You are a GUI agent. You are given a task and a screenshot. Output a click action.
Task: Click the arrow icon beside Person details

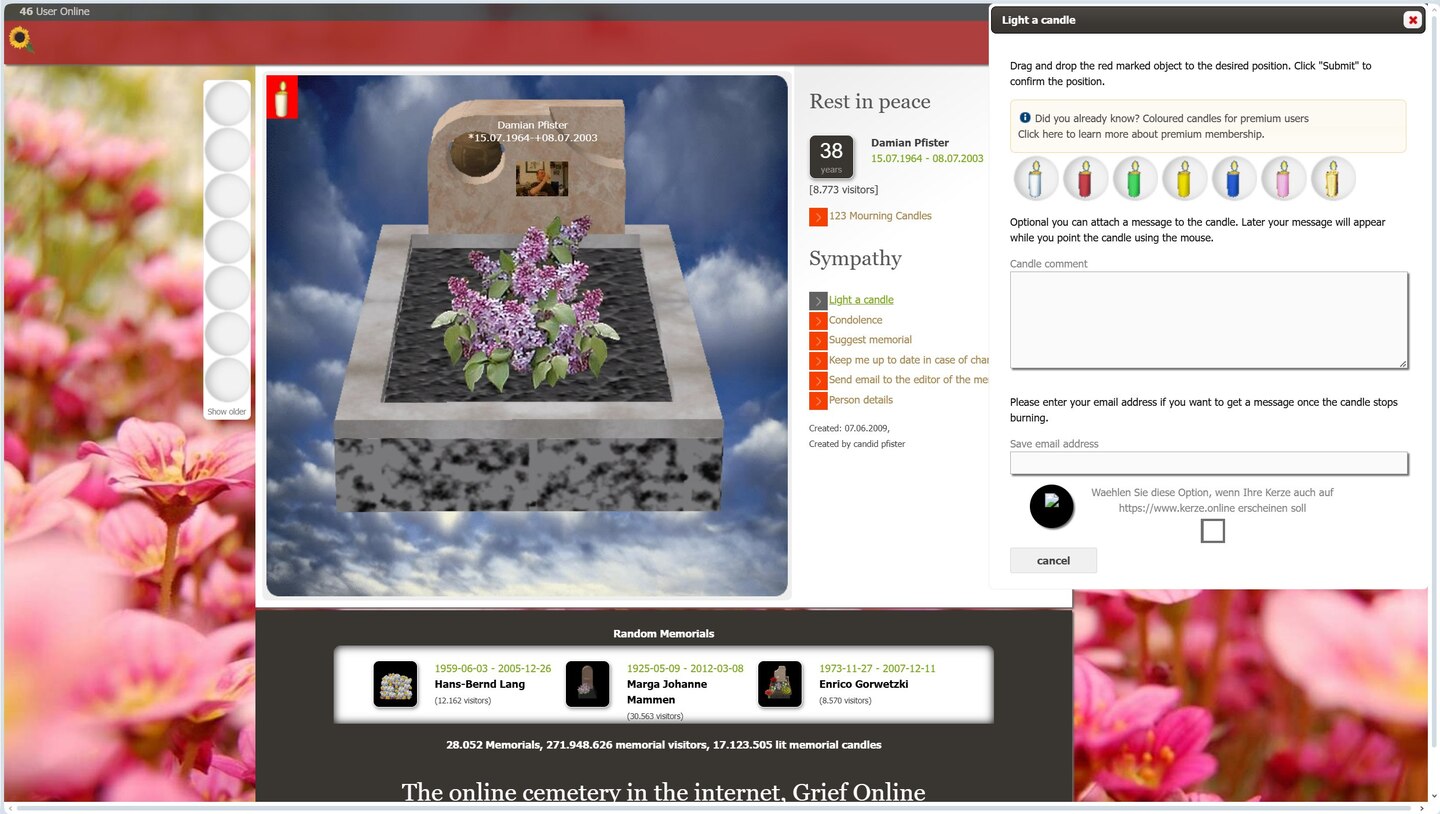click(818, 401)
